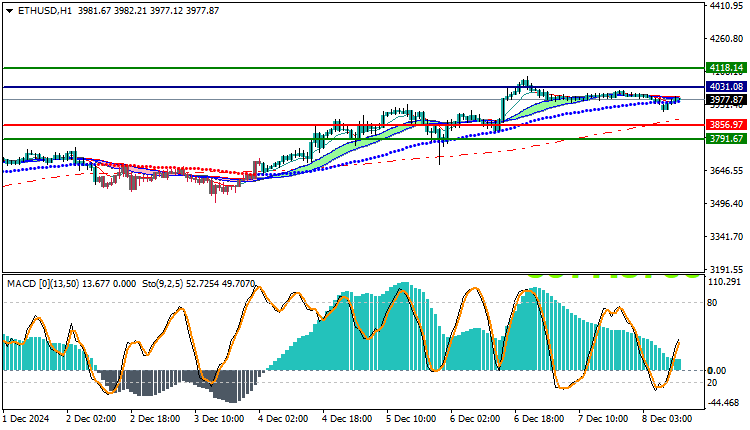Select the blue 4031.08 price level label

pos(726,87)
